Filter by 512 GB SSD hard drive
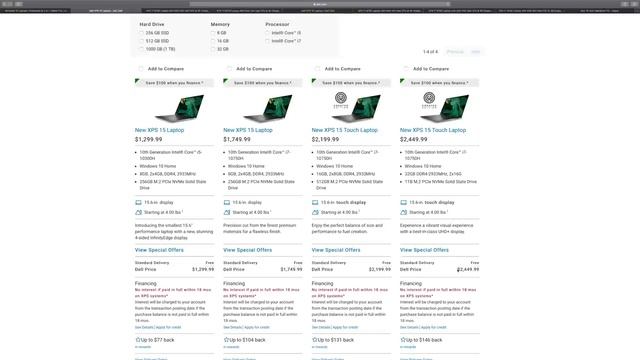Screen dimensions: 640x360 tap(142, 41)
